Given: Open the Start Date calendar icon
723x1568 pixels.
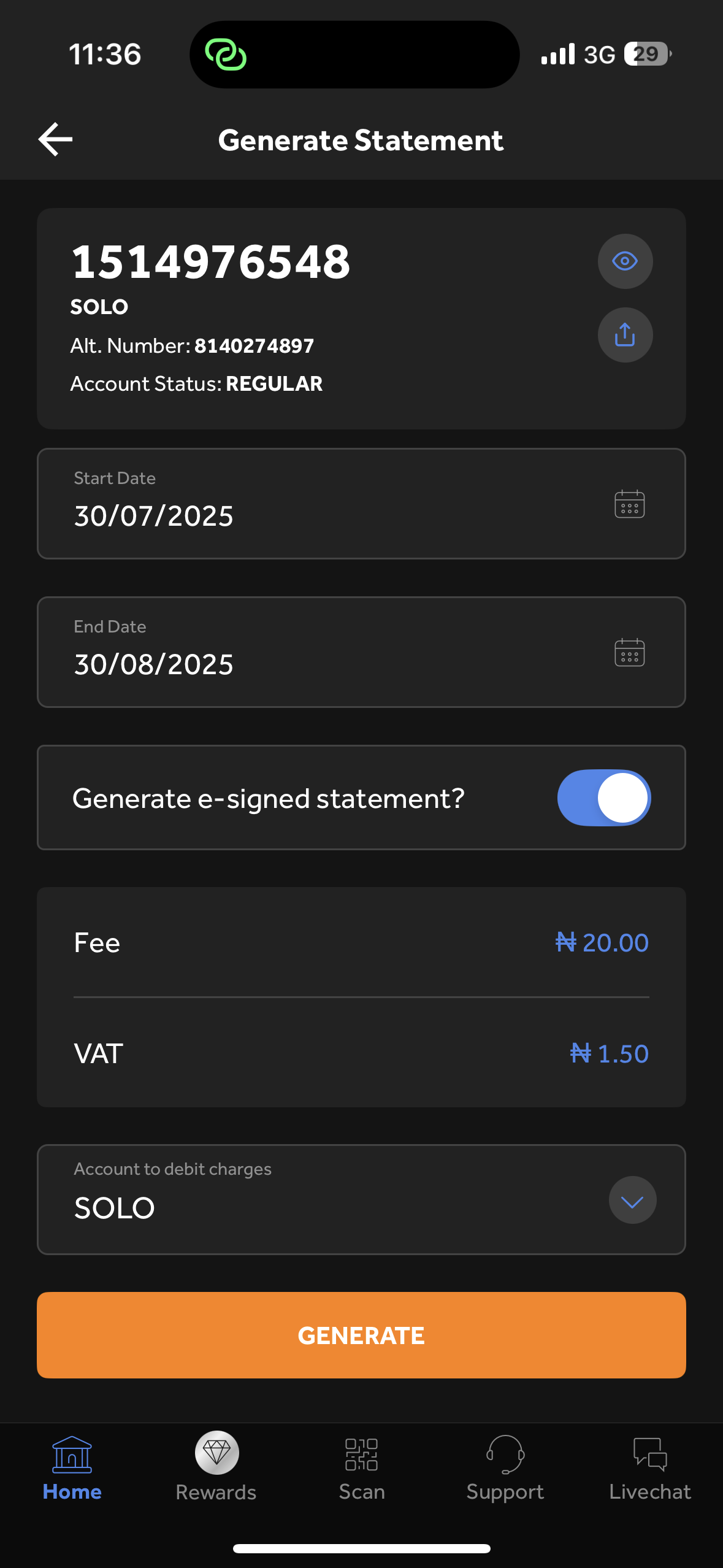Looking at the screenshot, I should click(x=629, y=504).
